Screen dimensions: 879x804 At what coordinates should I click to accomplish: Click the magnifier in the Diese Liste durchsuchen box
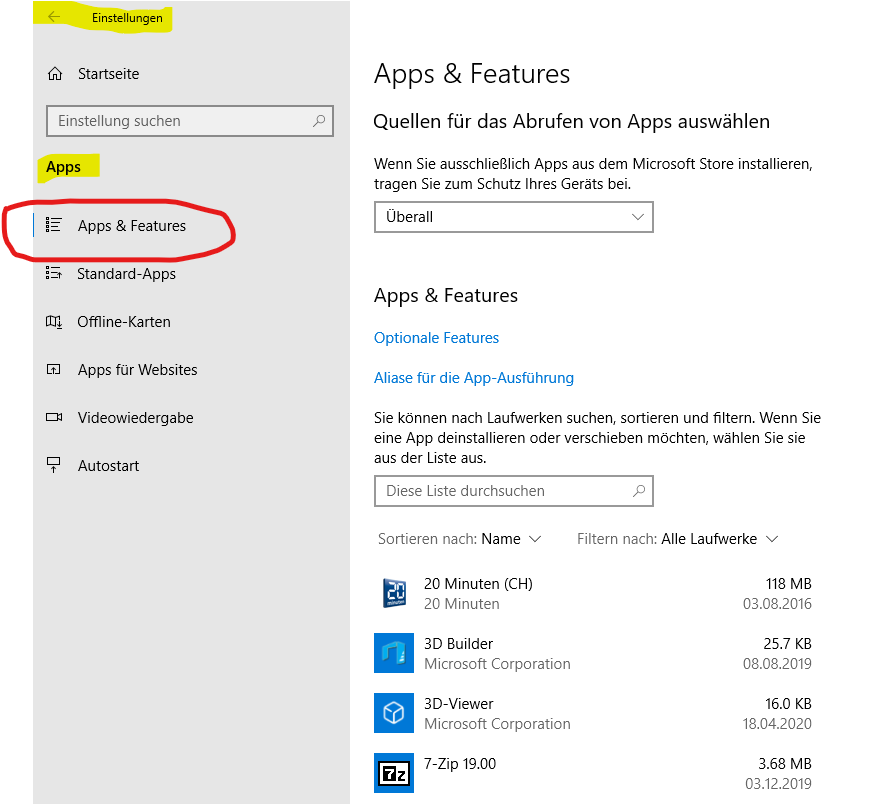coord(639,491)
